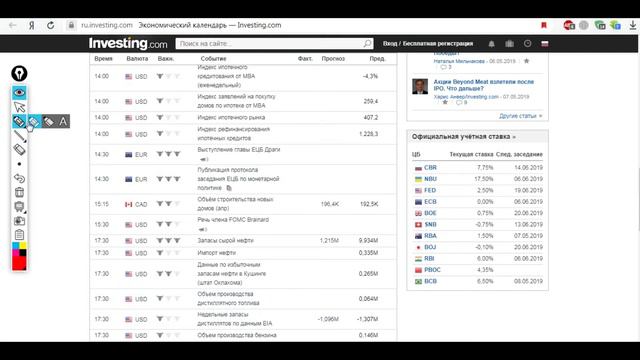Go back with the browser back arrow
This screenshot has height=360, width=640.
click(13, 25)
